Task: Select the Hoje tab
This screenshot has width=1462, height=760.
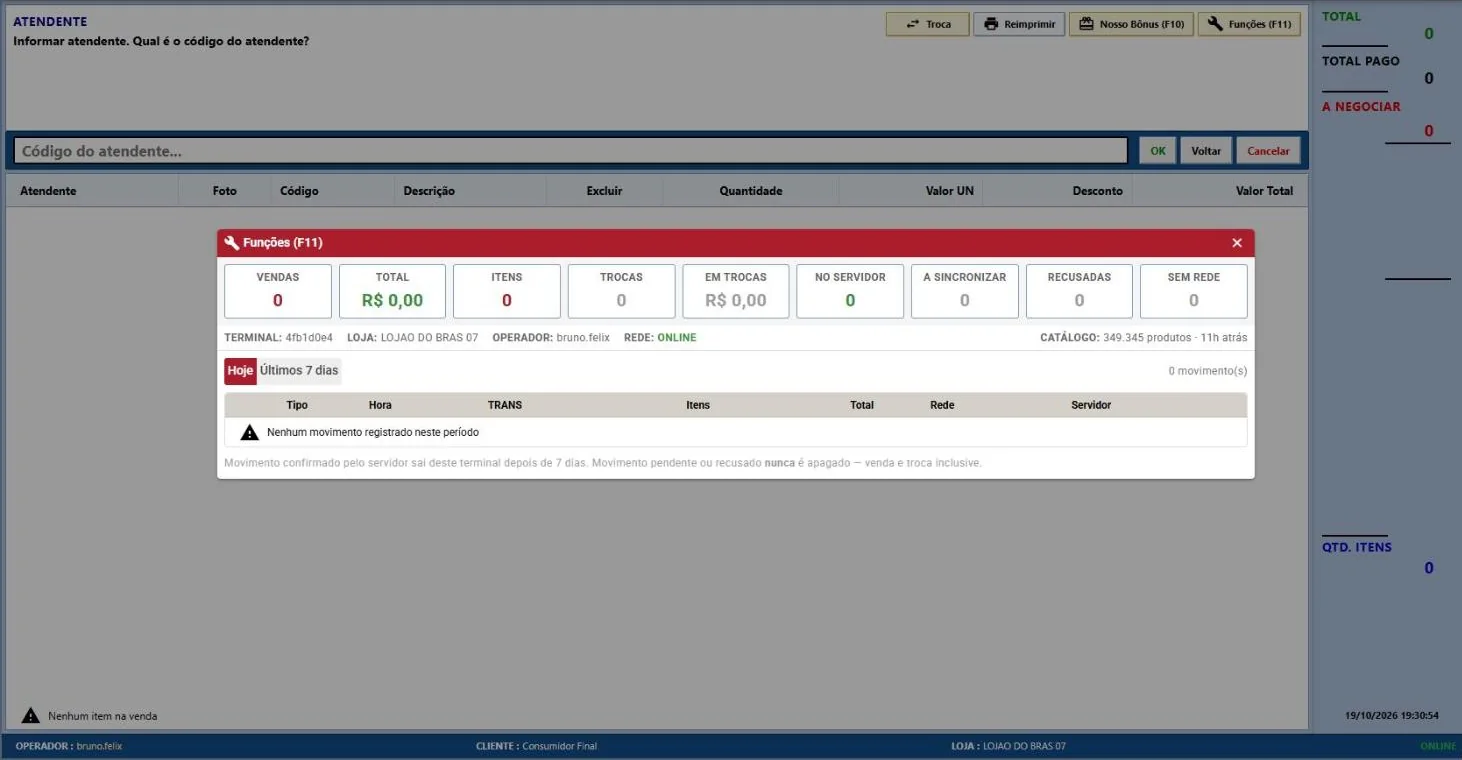Action: [240, 371]
